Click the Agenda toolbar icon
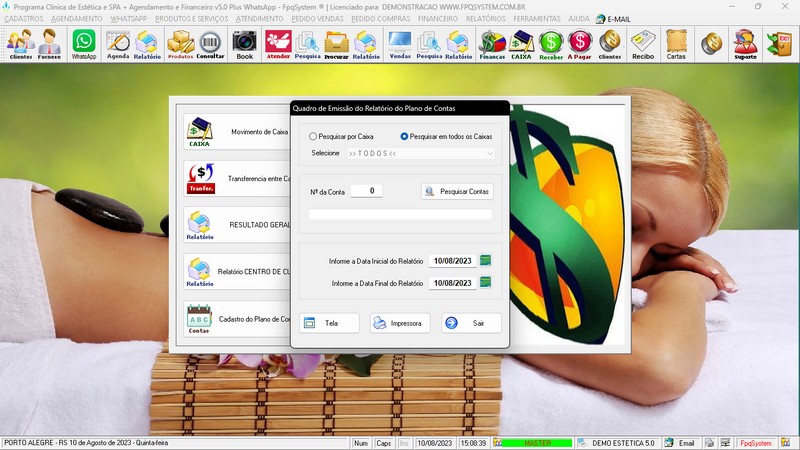 click(118, 44)
